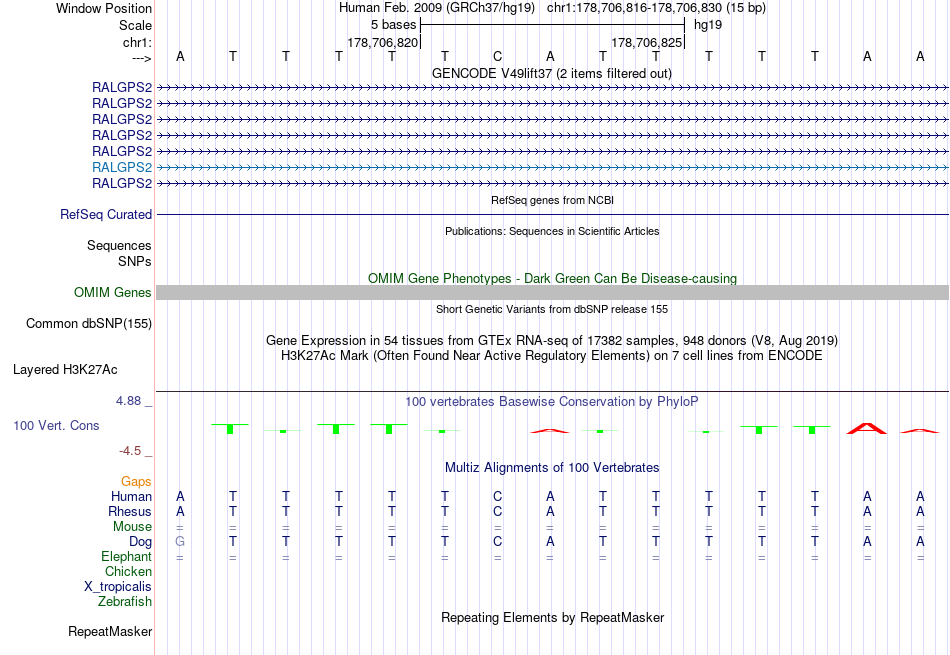Click the 178,706,820 position marker

pyautogui.click(x=382, y=42)
